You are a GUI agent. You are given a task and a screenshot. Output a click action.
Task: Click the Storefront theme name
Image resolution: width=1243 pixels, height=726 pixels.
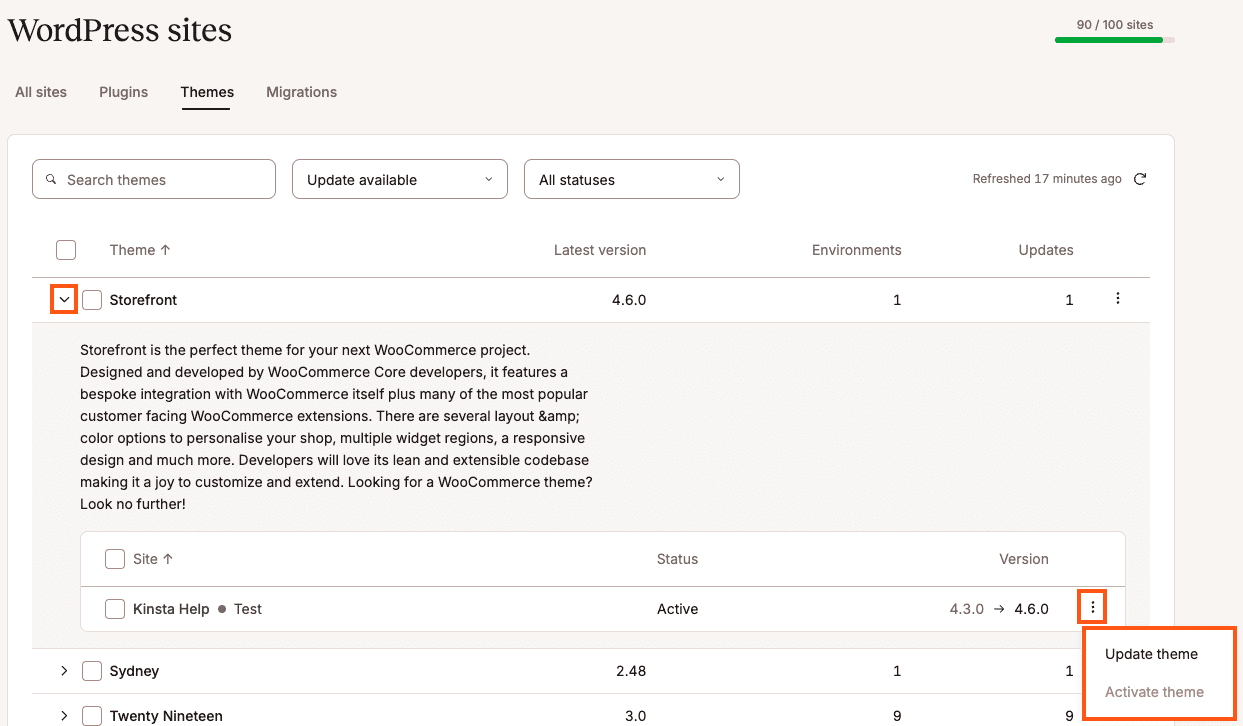[x=143, y=300]
